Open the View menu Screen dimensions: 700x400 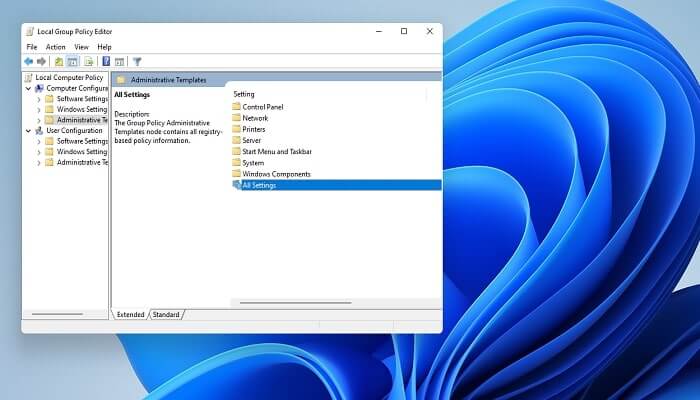point(81,47)
